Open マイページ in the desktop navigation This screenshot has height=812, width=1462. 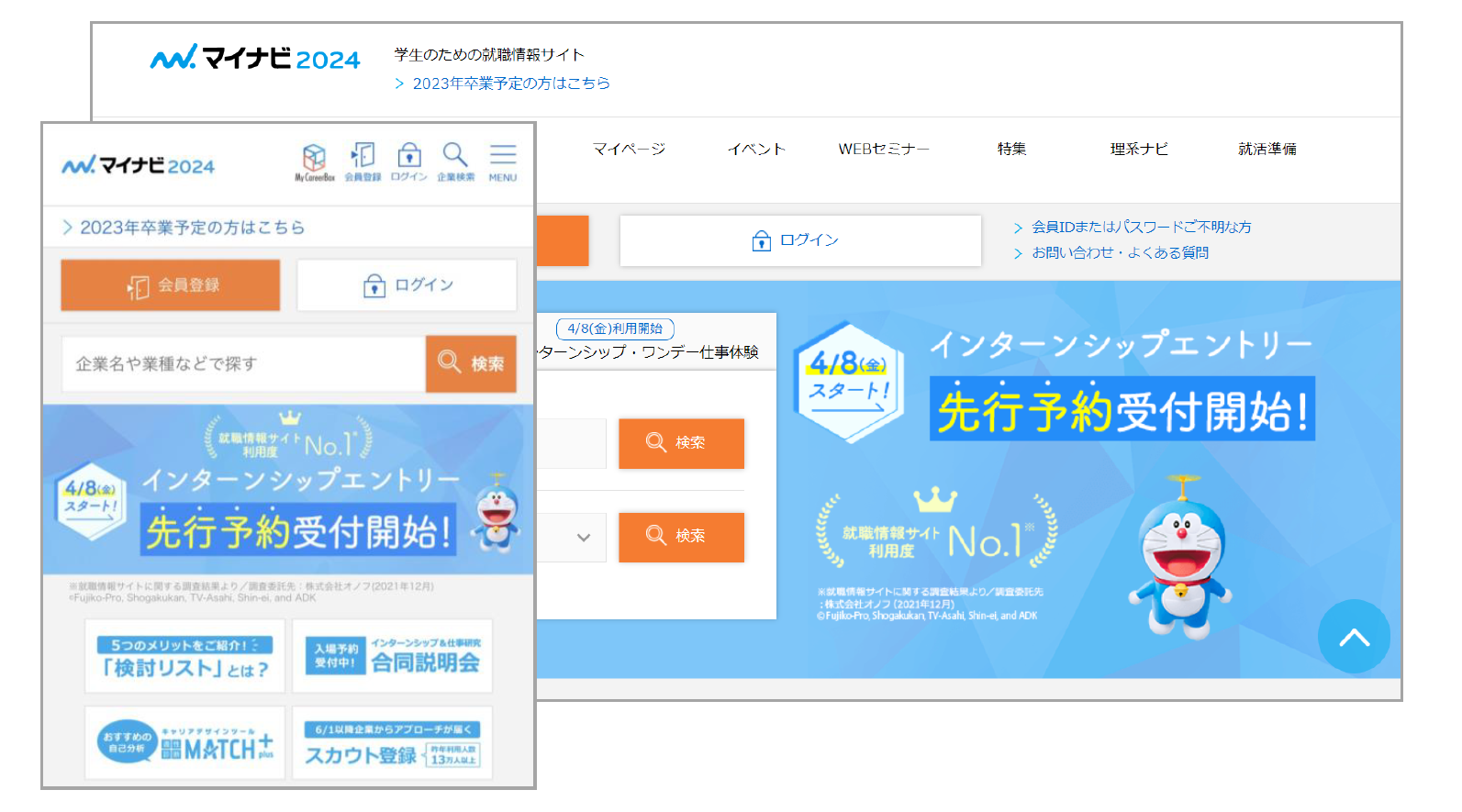pos(629,149)
